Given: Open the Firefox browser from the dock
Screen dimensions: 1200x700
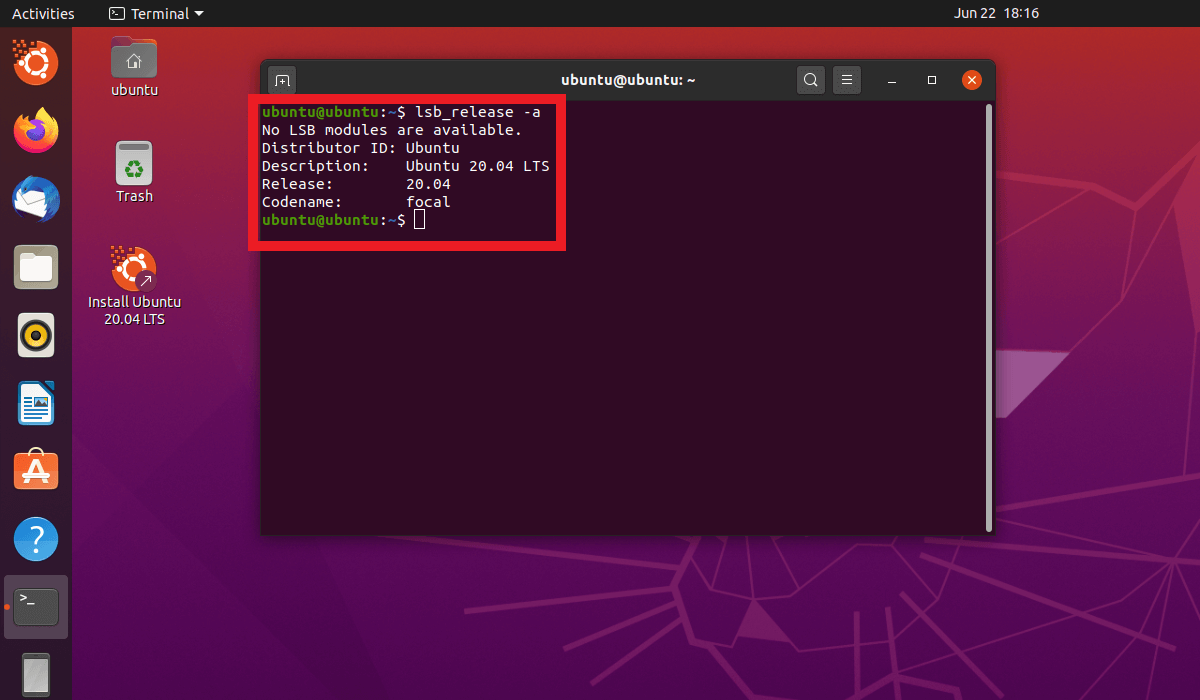Looking at the screenshot, I should (35, 131).
